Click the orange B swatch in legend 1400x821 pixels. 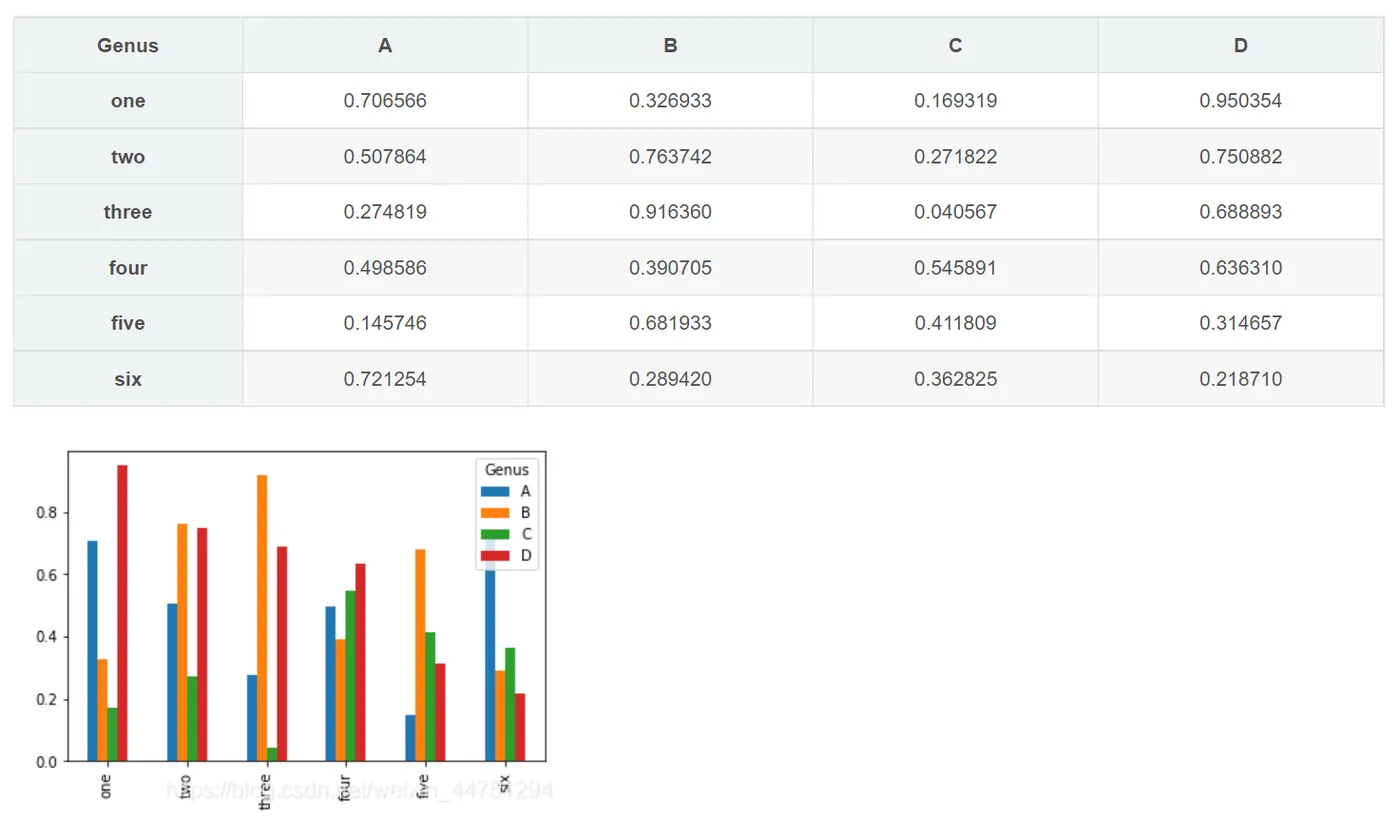[495, 512]
